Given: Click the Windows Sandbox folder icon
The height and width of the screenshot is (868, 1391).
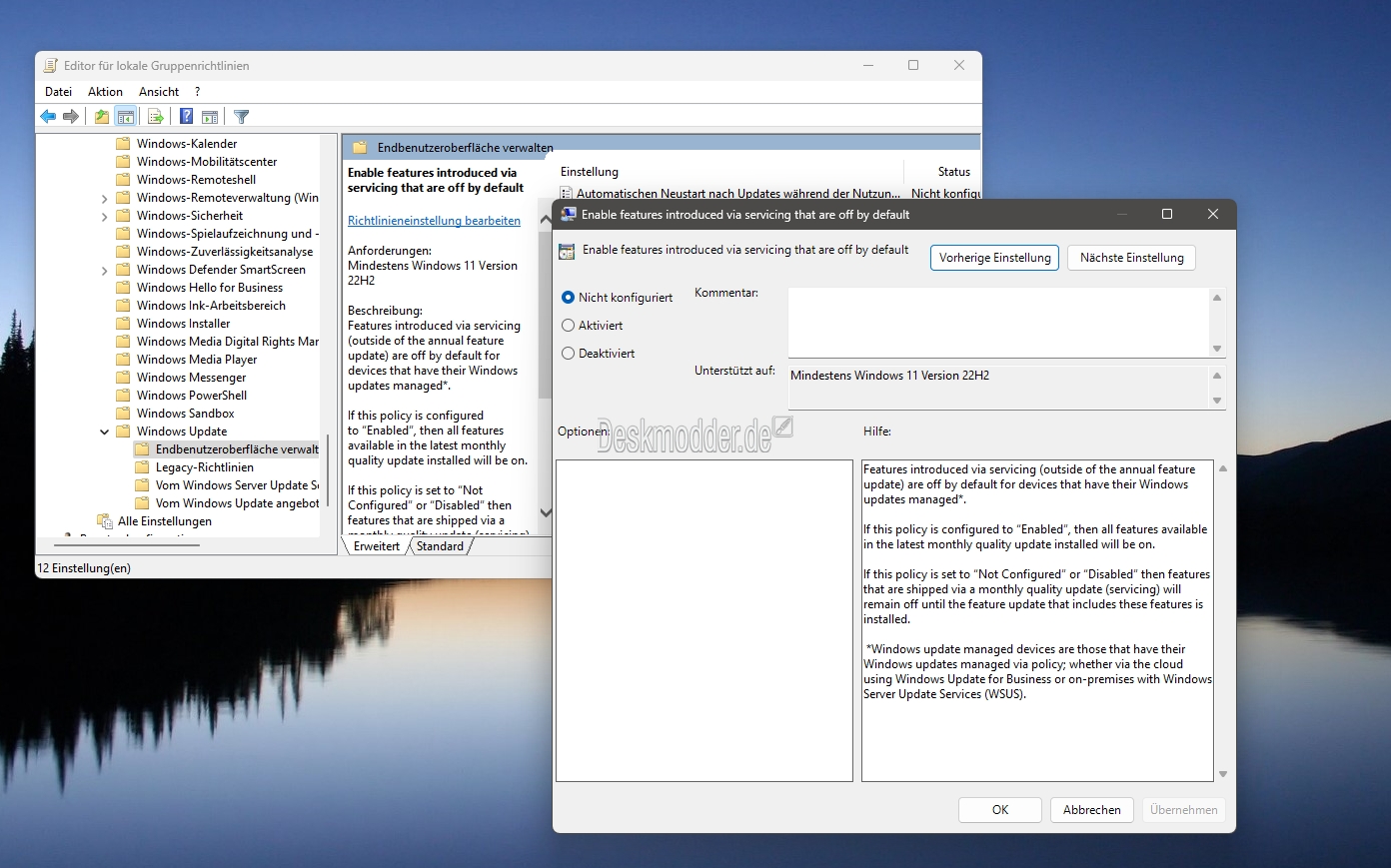Looking at the screenshot, I should [x=123, y=414].
